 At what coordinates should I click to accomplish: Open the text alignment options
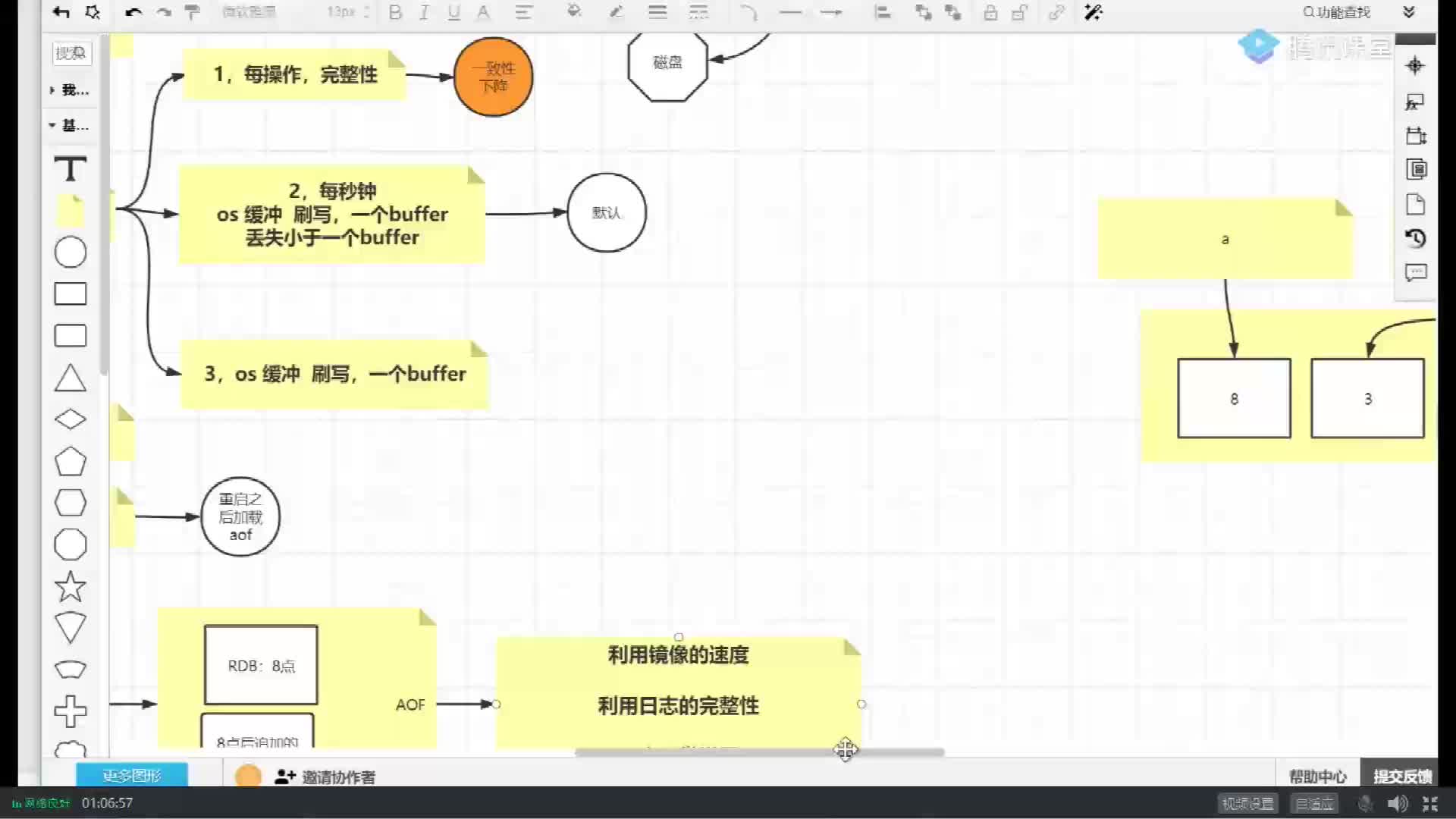pyautogui.click(x=523, y=12)
